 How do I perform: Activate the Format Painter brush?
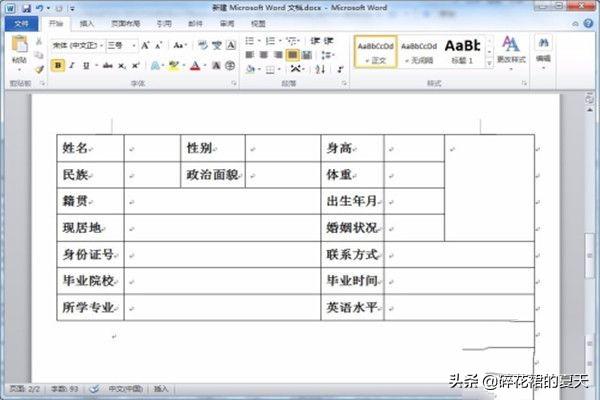tap(39, 69)
